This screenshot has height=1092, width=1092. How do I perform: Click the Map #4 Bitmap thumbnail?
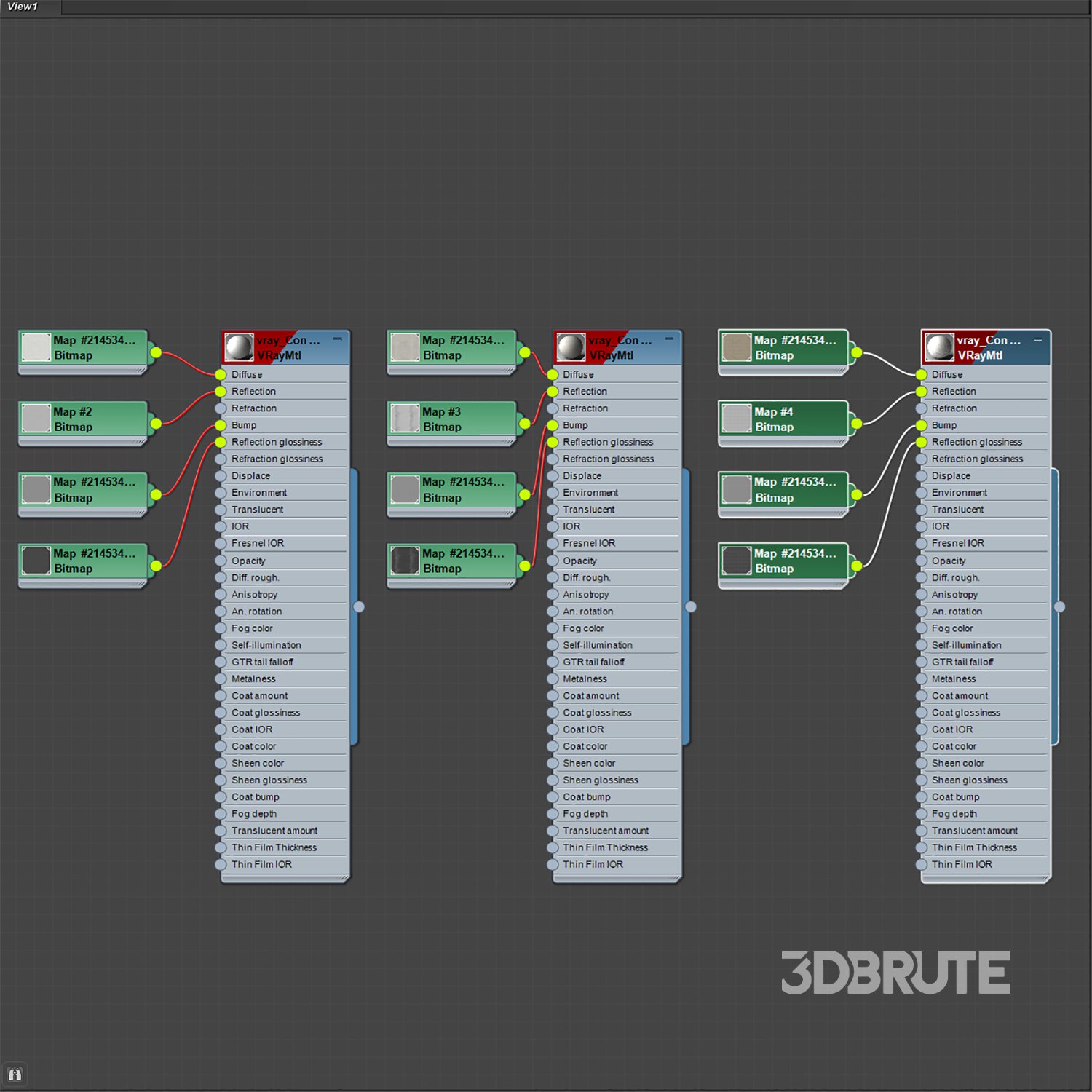(x=736, y=419)
